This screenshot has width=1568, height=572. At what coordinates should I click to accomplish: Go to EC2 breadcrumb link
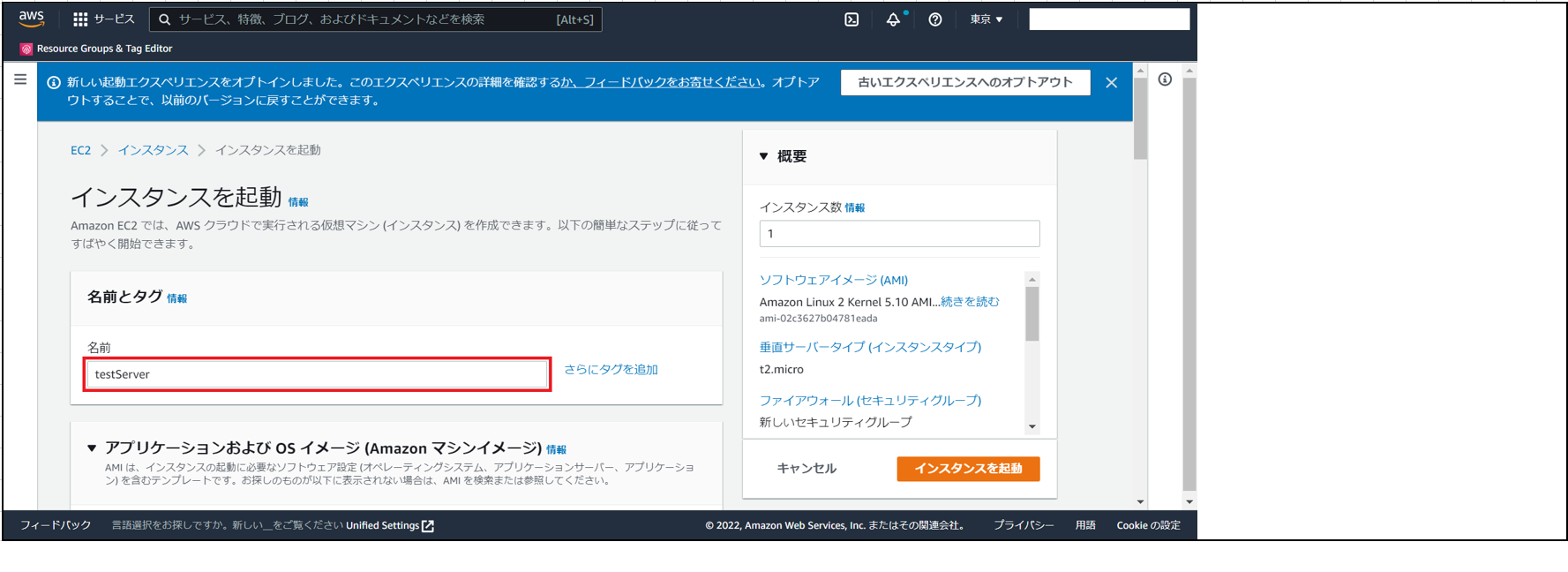pos(80,150)
